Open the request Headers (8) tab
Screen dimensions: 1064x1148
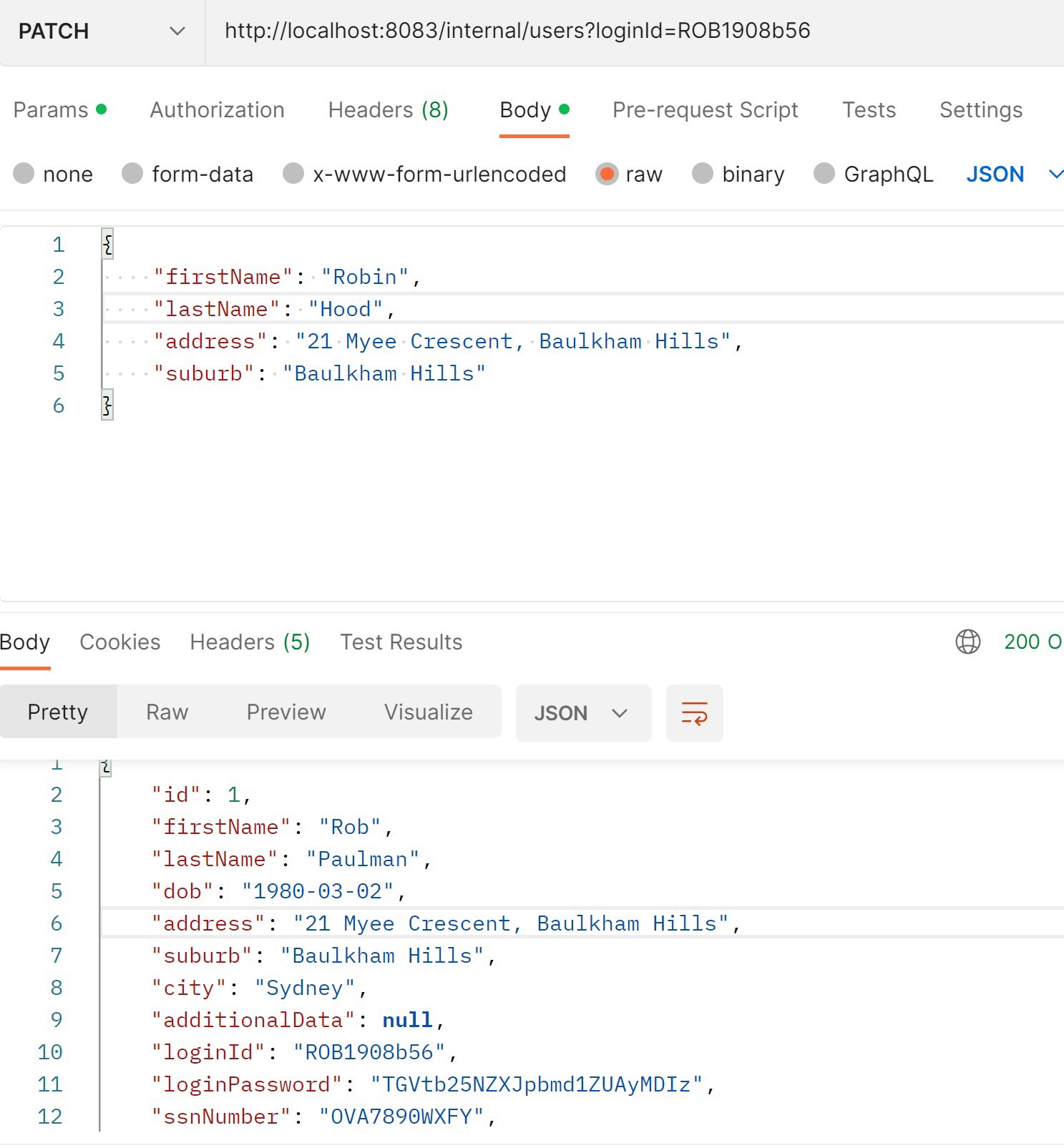tap(389, 110)
